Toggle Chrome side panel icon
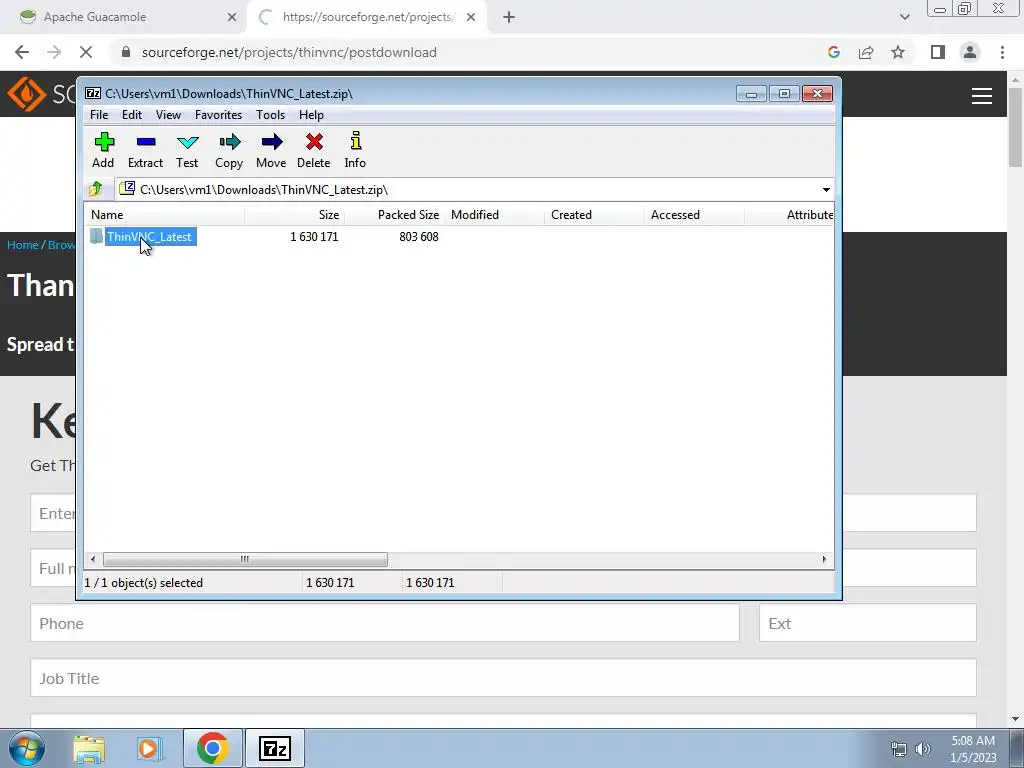The height and width of the screenshot is (768, 1024). [938, 52]
